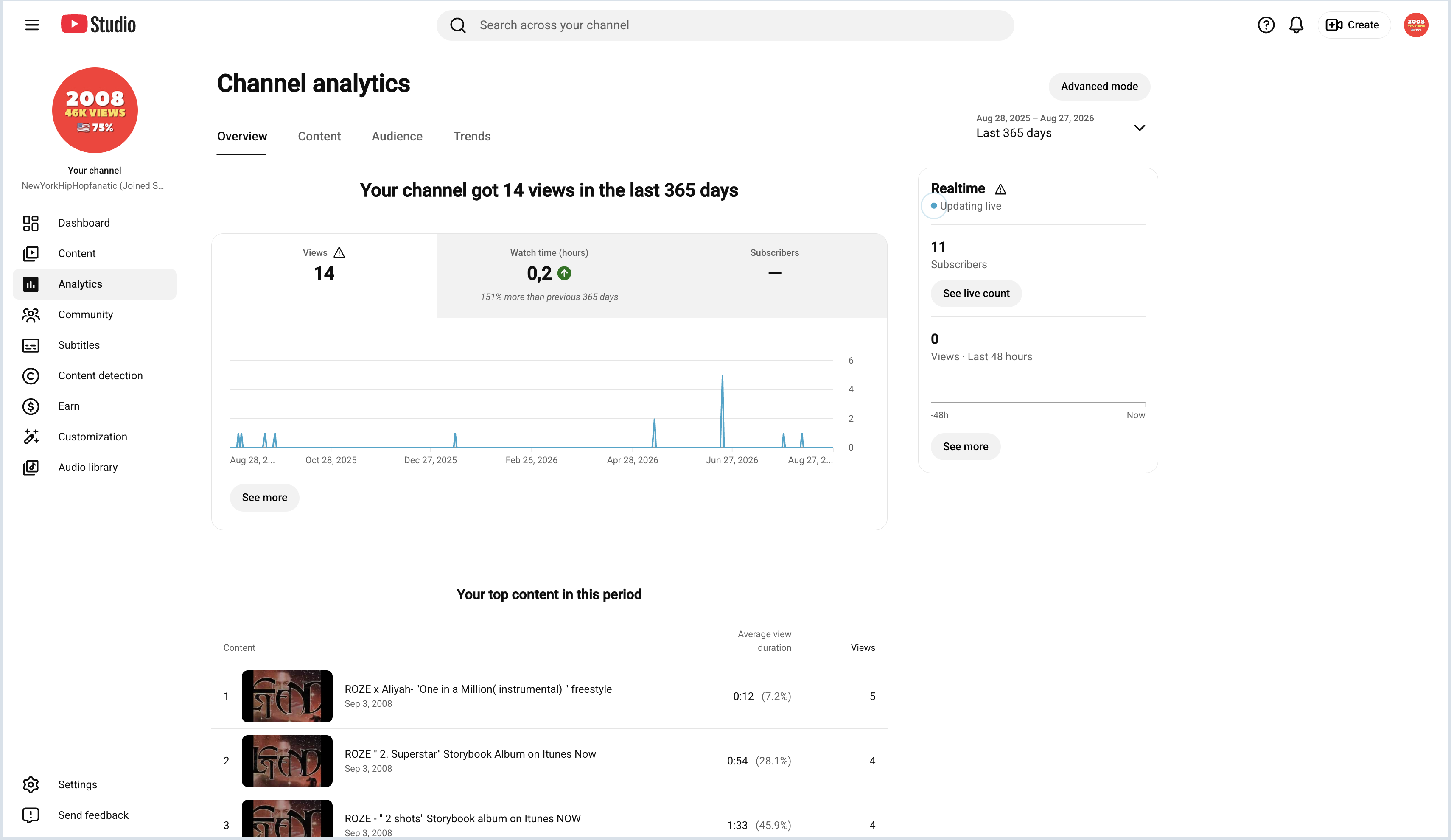The width and height of the screenshot is (1451, 840).
Task: Open Dashboard in the sidebar
Action: tap(95, 223)
